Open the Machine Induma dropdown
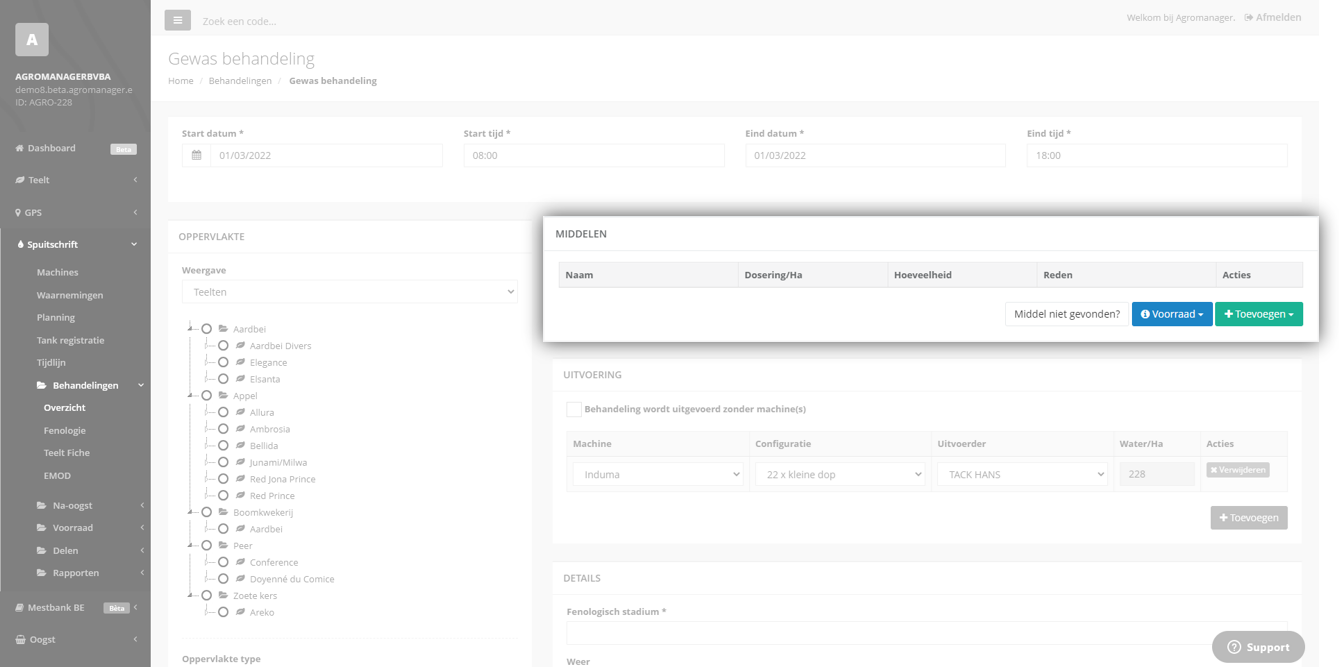This screenshot has width=1339, height=668. click(657, 474)
